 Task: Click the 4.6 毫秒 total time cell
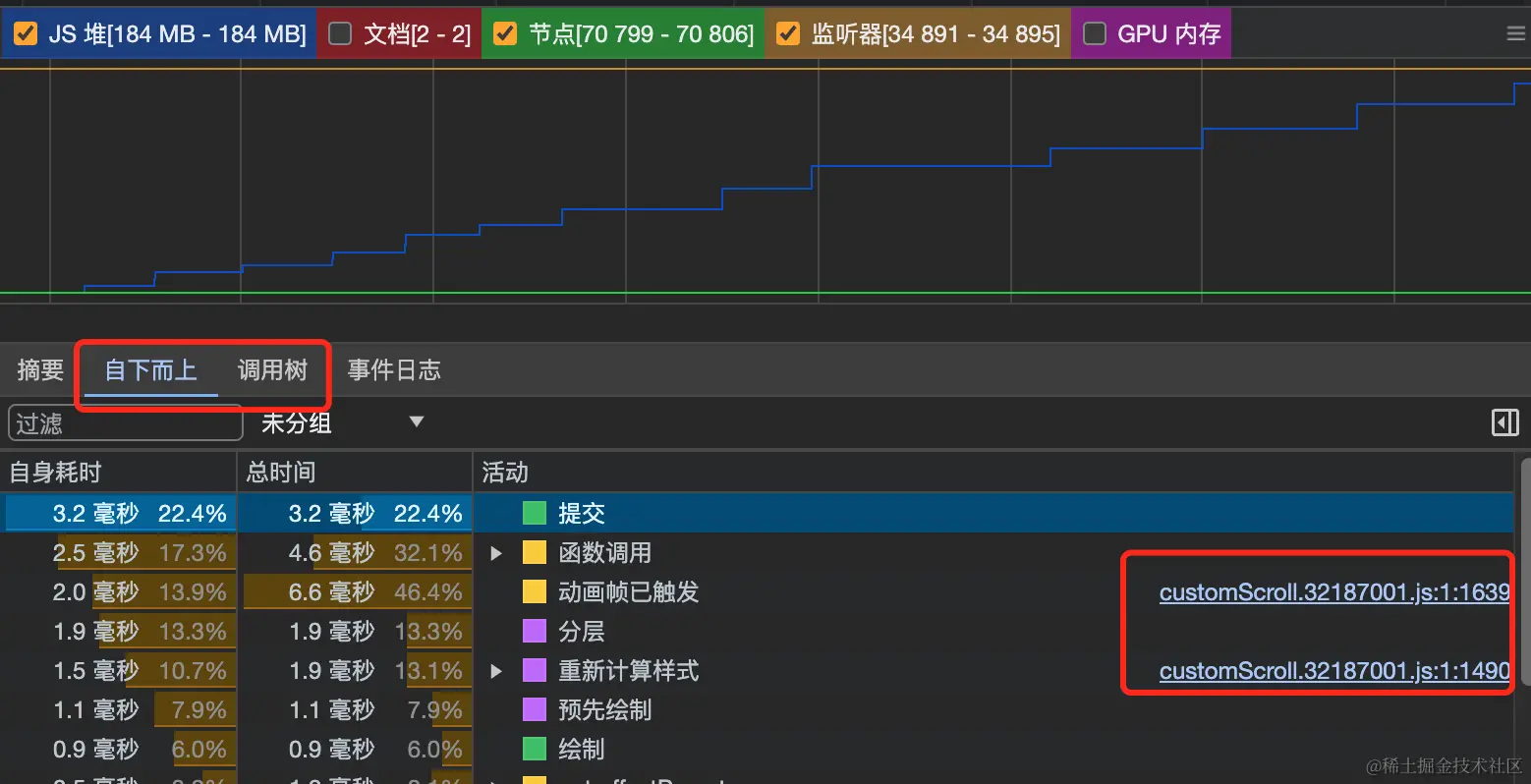357,552
